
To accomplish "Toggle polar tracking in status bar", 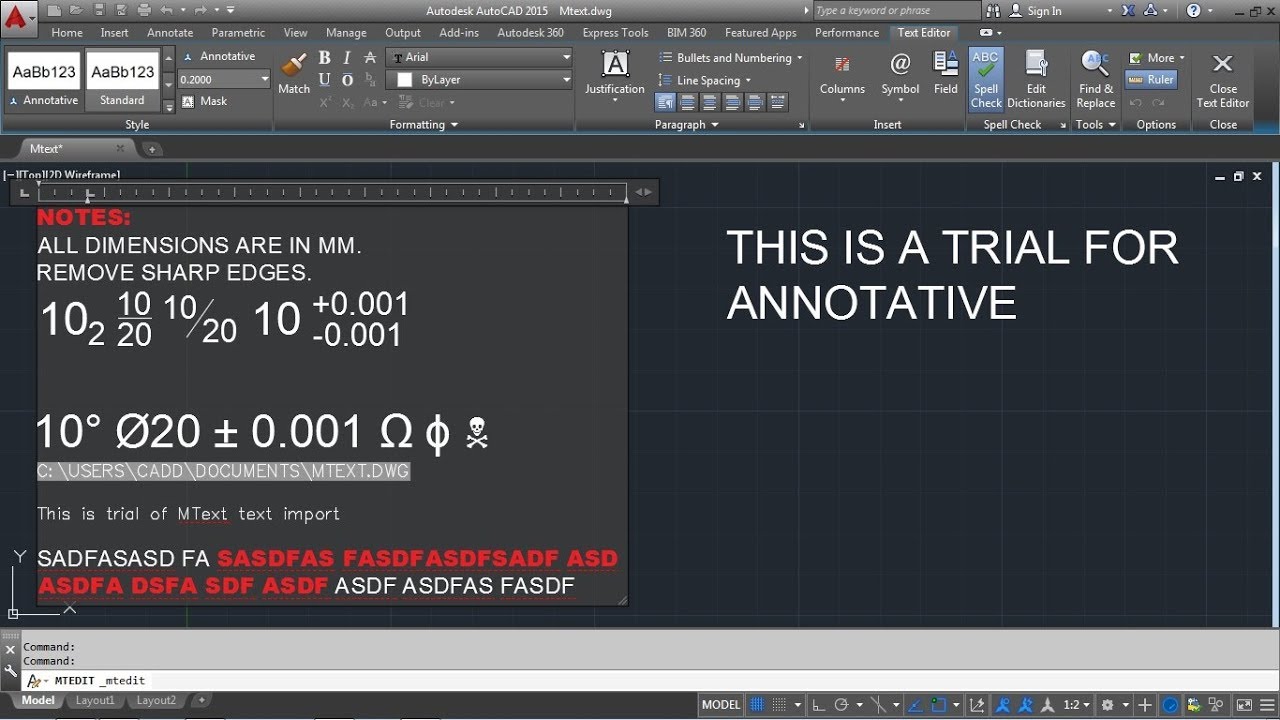I will tap(841, 705).
